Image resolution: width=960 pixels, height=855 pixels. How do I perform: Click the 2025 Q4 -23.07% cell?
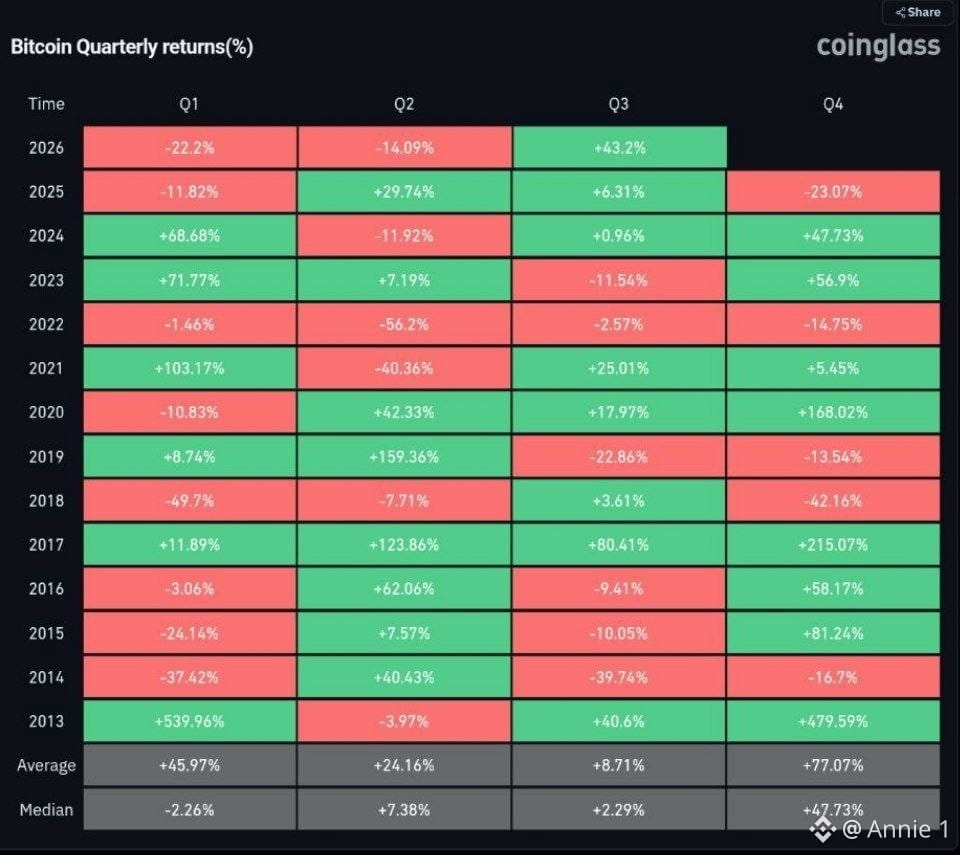833,192
